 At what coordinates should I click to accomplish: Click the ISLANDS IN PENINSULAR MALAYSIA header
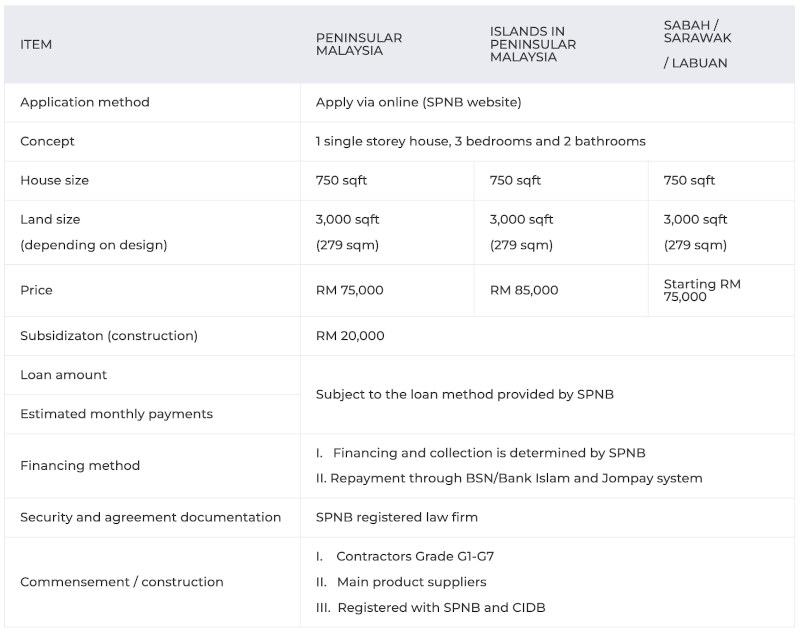click(x=533, y=44)
